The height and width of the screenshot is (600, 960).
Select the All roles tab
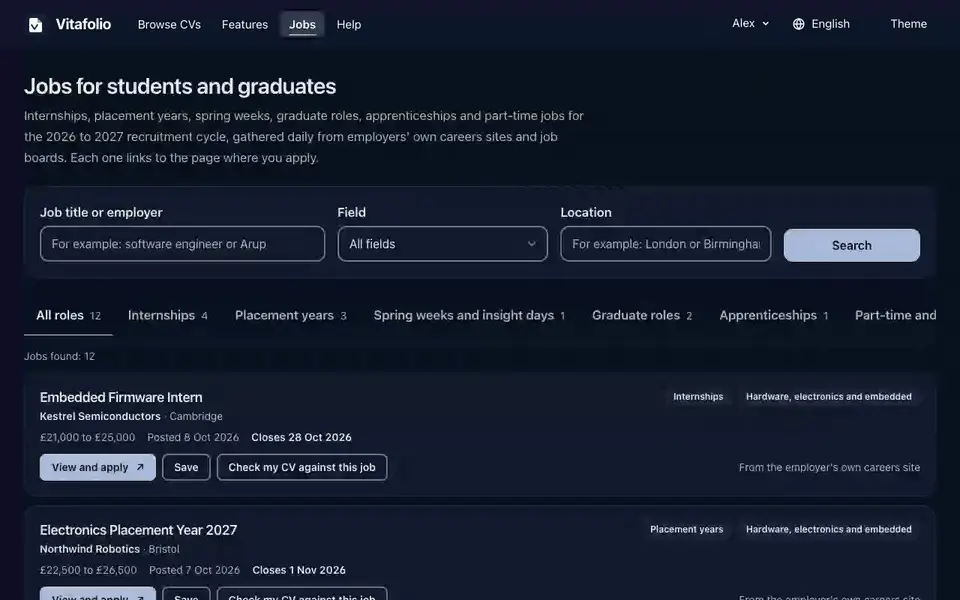click(68, 315)
